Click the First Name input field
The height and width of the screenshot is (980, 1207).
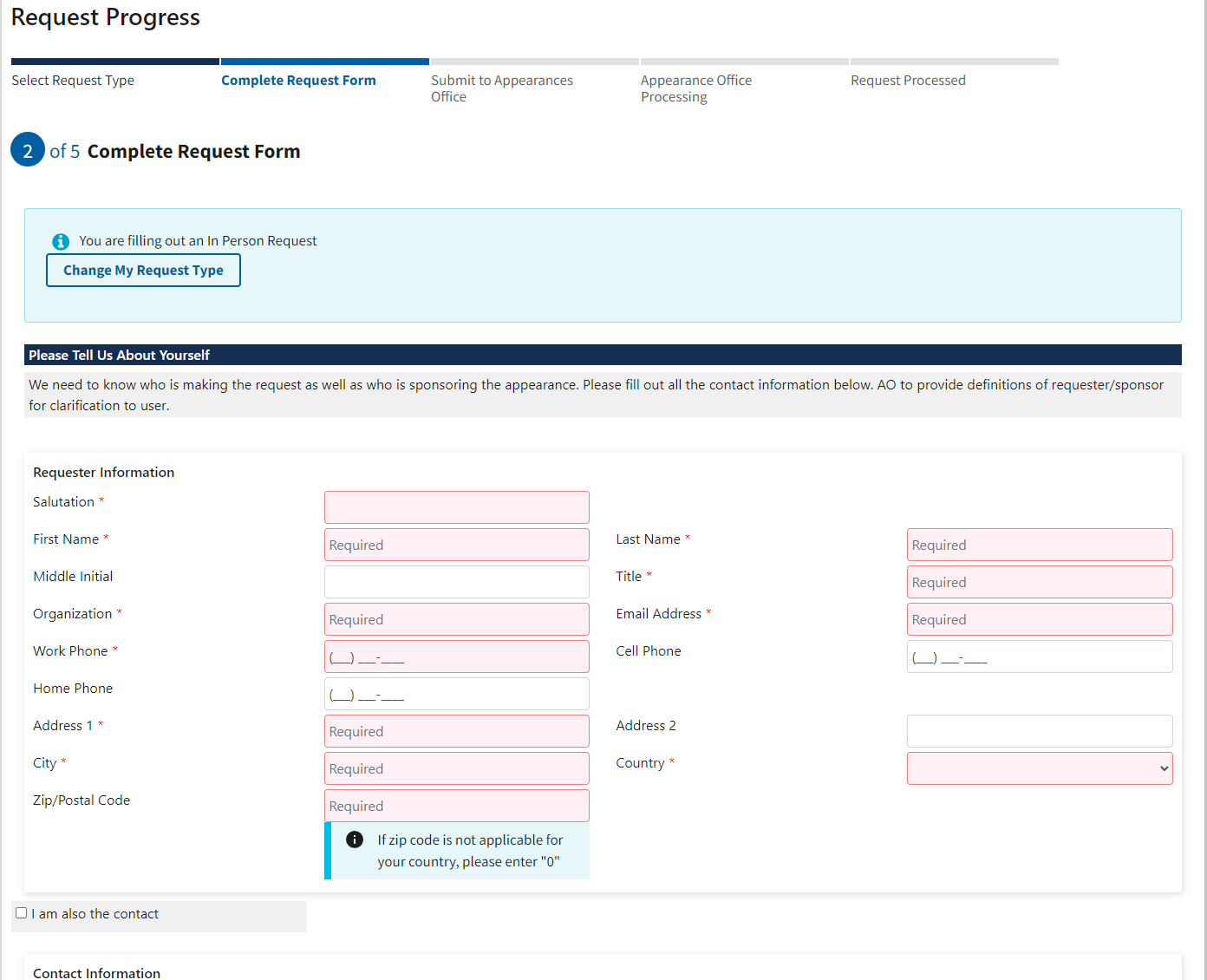coord(456,545)
